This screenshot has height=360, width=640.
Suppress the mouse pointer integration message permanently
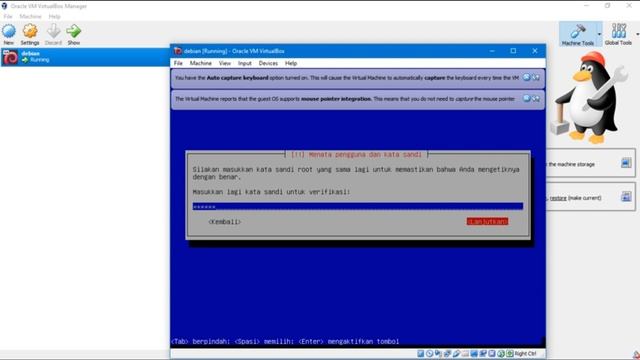[536, 98]
